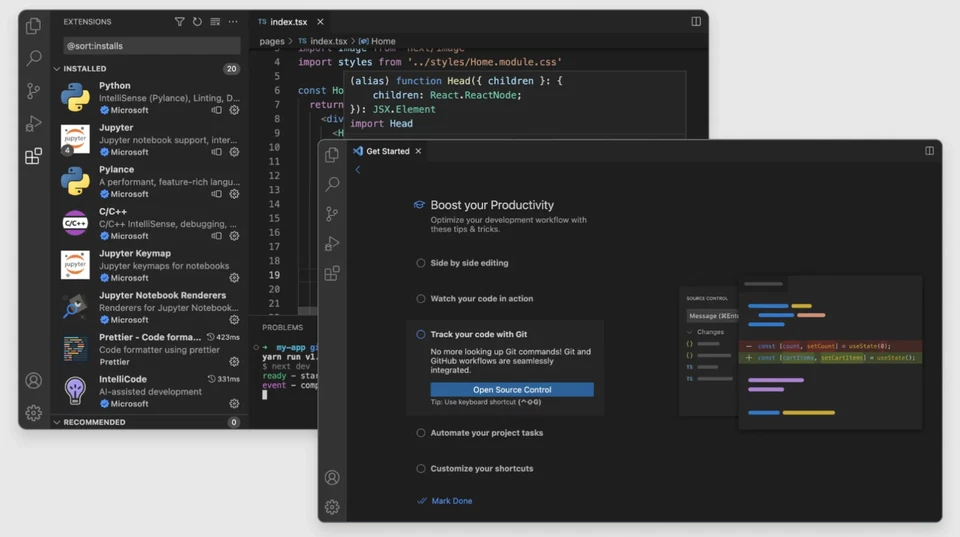
Task: Open Run and Debug in Get Started window
Action: (x=332, y=243)
